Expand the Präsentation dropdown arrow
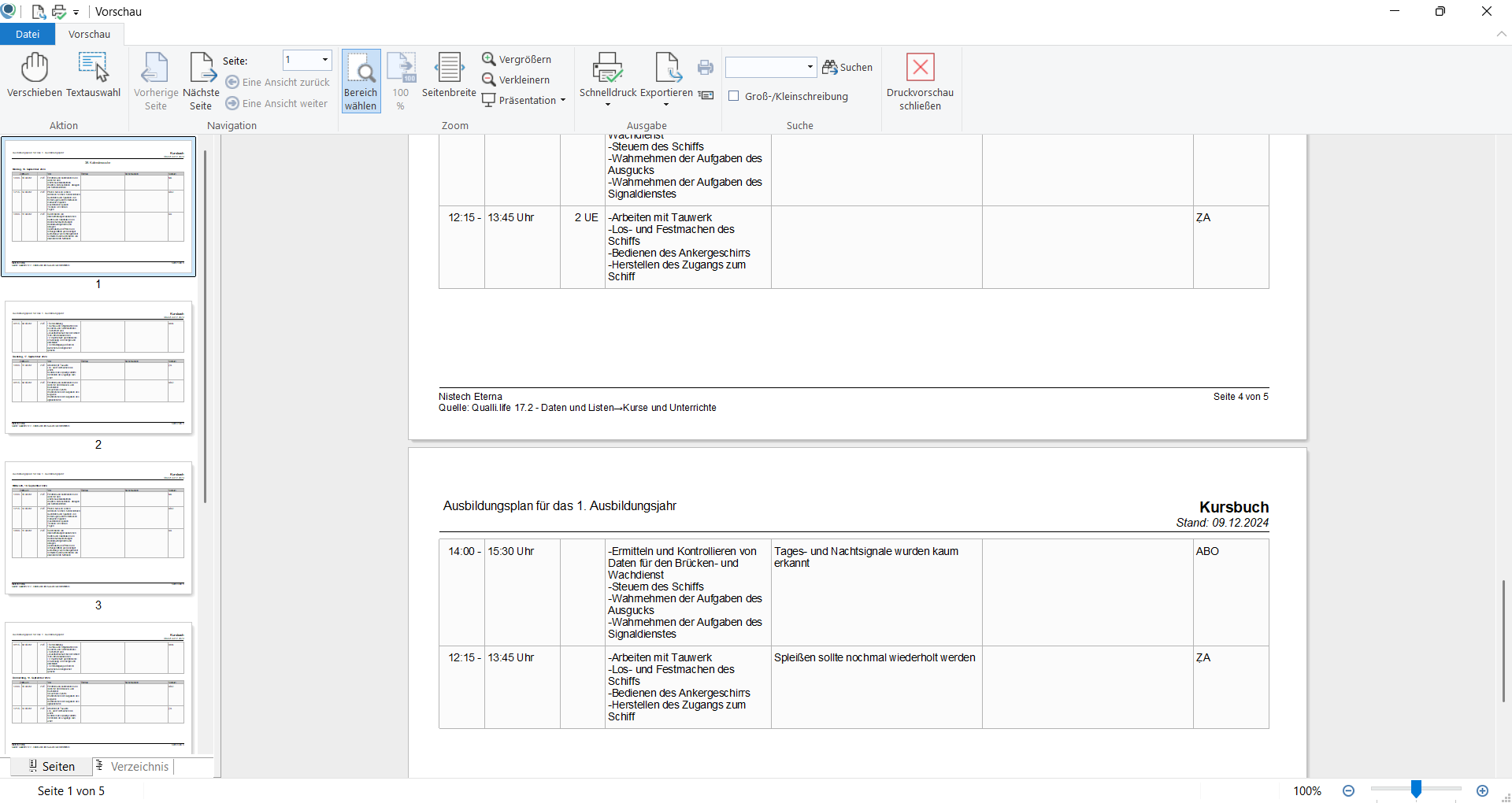This screenshot has width=1512, height=803. click(563, 101)
